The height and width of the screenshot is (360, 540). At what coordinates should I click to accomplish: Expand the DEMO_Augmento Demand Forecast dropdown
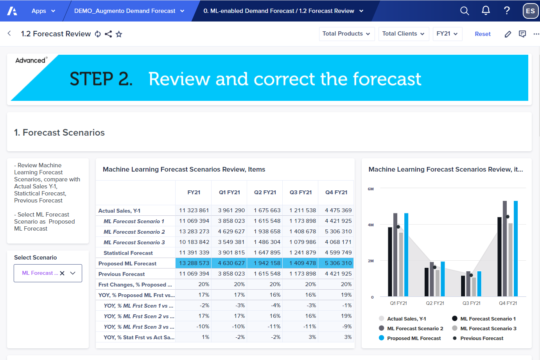(129, 11)
